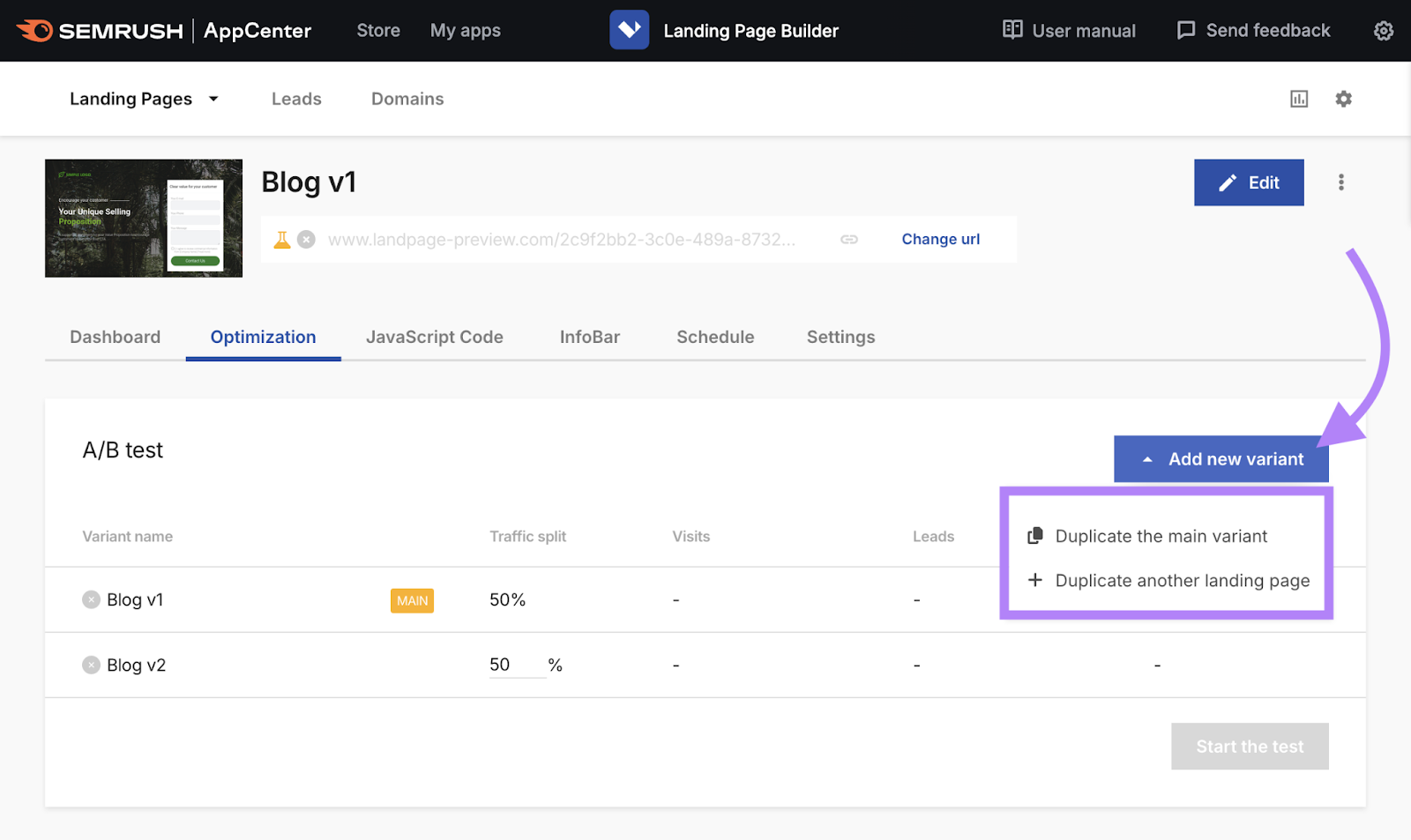Delete the Blog v1 variant with its x icon
This screenshot has width=1411, height=840.
click(x=91, y=599)
